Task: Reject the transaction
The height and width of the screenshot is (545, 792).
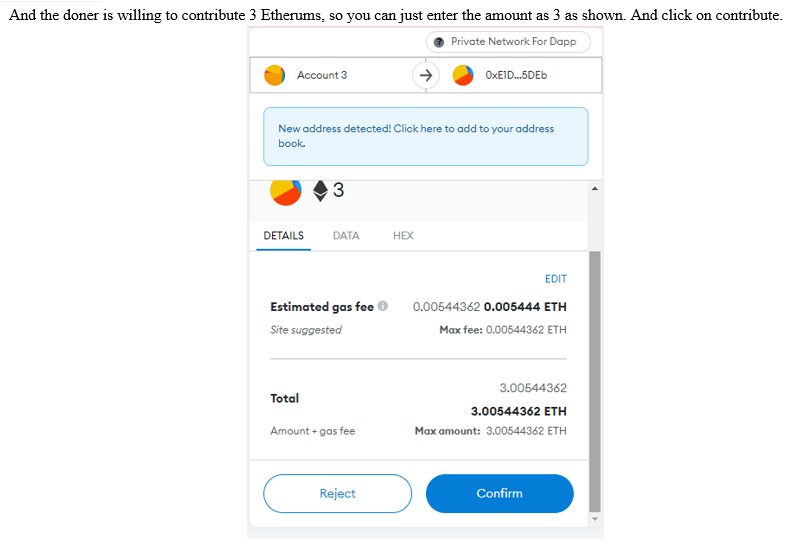Action: pos(337,494)
